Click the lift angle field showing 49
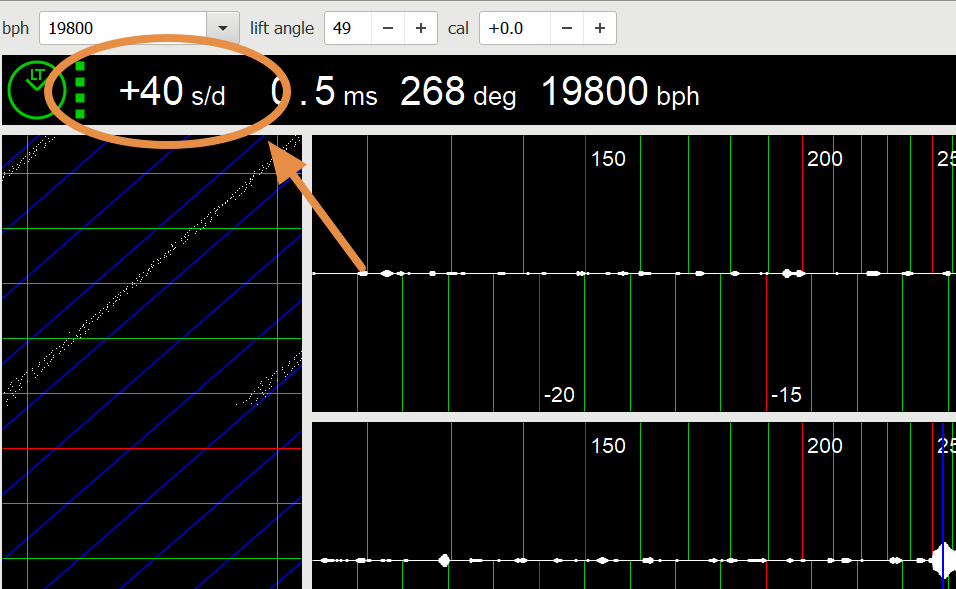Screen dimensions: 956x589 pos(348,28)
